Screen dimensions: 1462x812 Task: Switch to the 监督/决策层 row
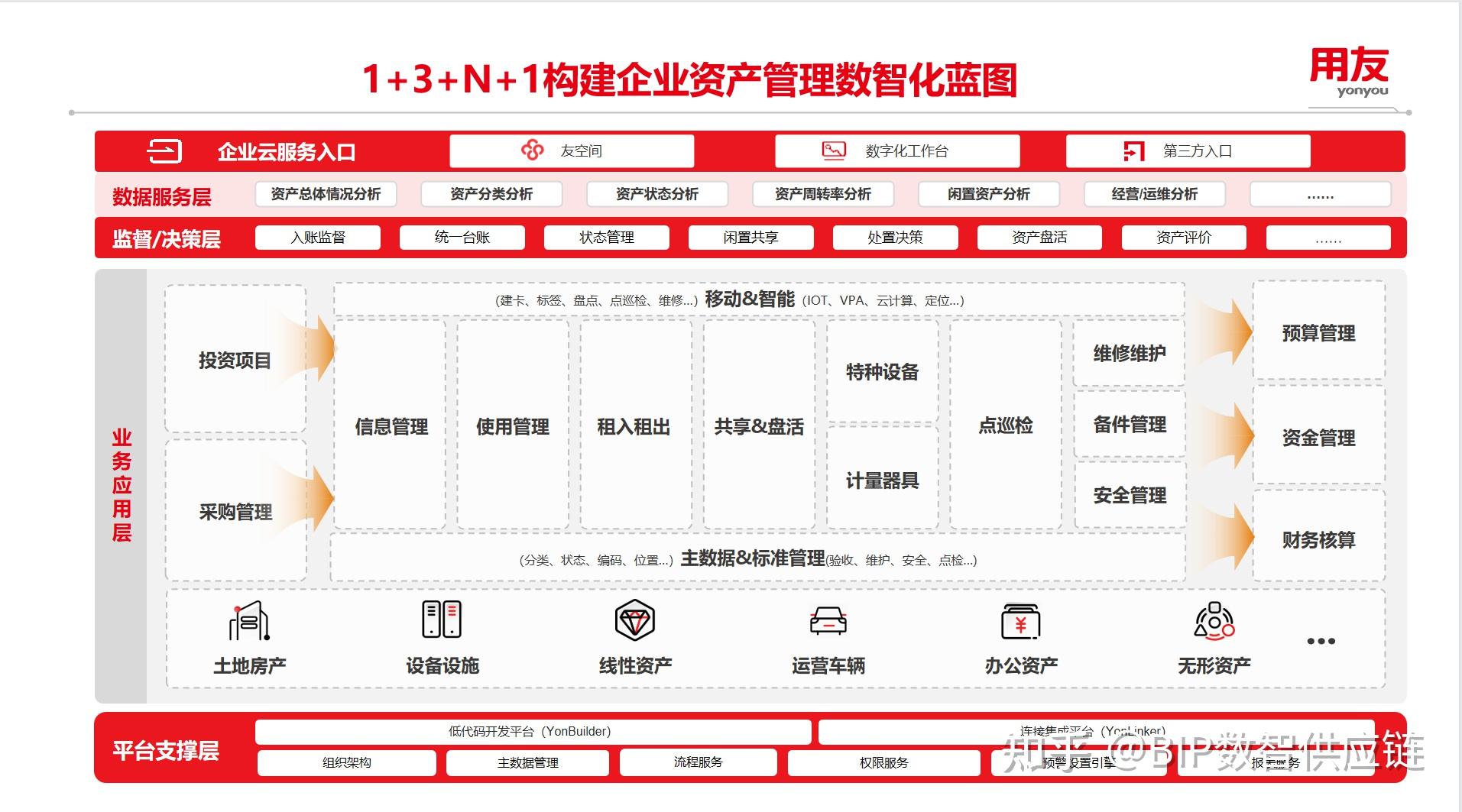coord(164,238)
